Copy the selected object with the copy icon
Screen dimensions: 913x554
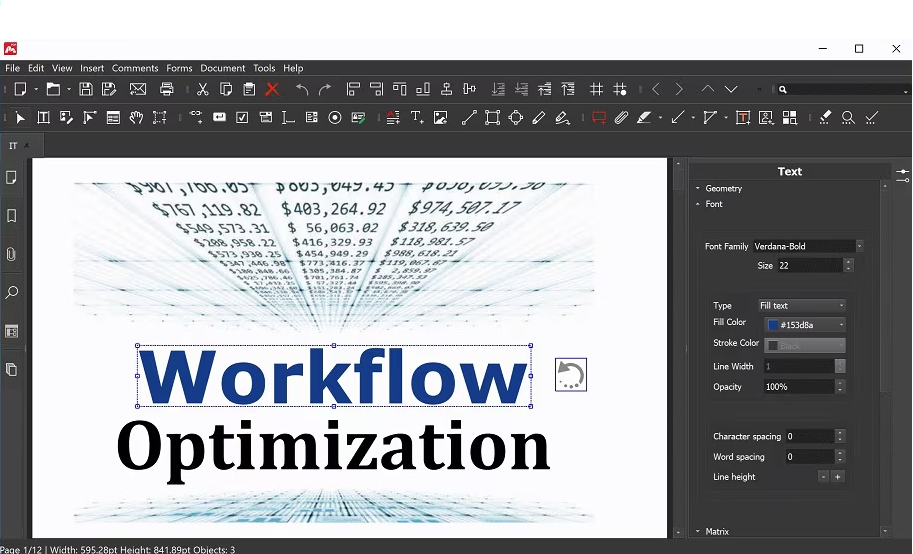(x=226, y=89)
